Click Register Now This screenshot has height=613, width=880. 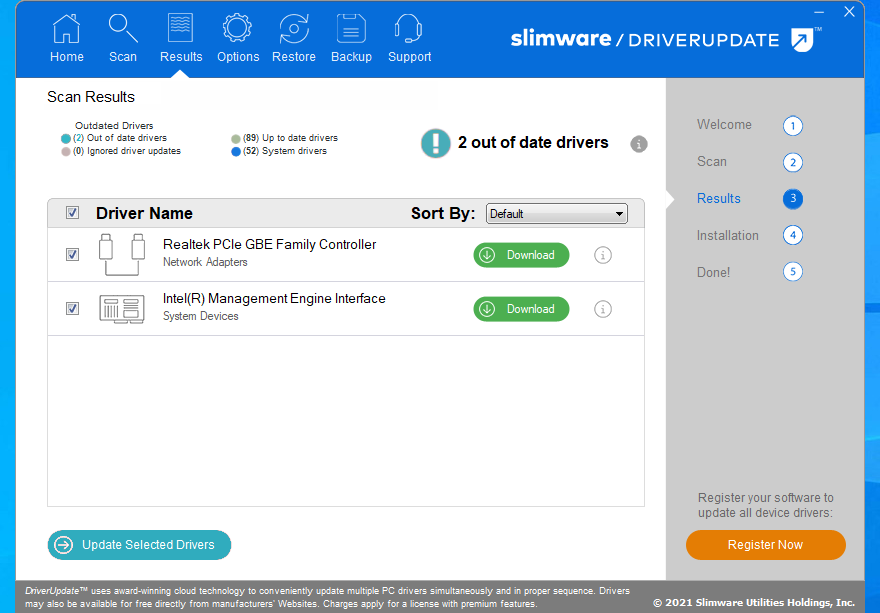[765, 545]
